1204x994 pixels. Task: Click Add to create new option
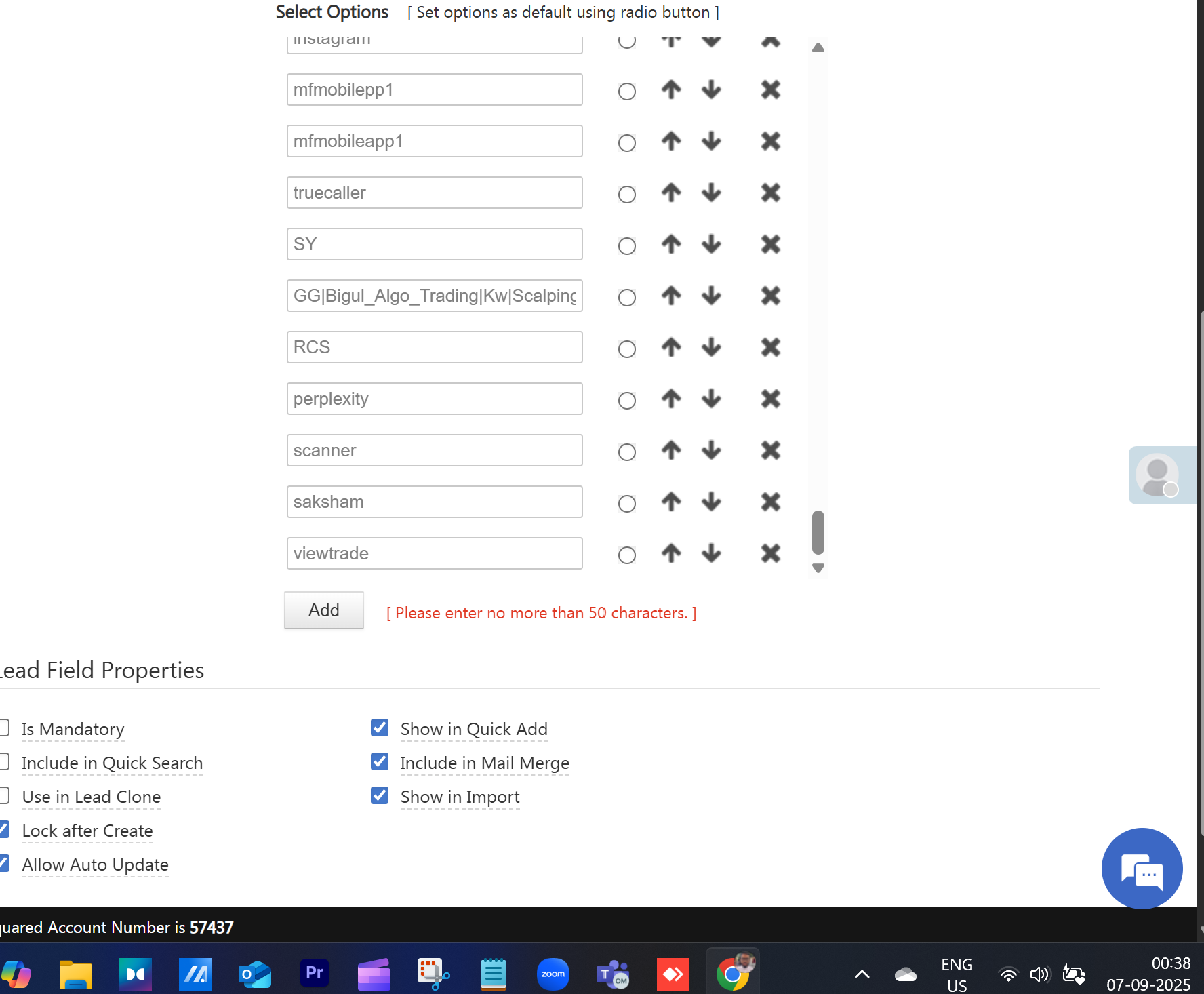point(323,610)
